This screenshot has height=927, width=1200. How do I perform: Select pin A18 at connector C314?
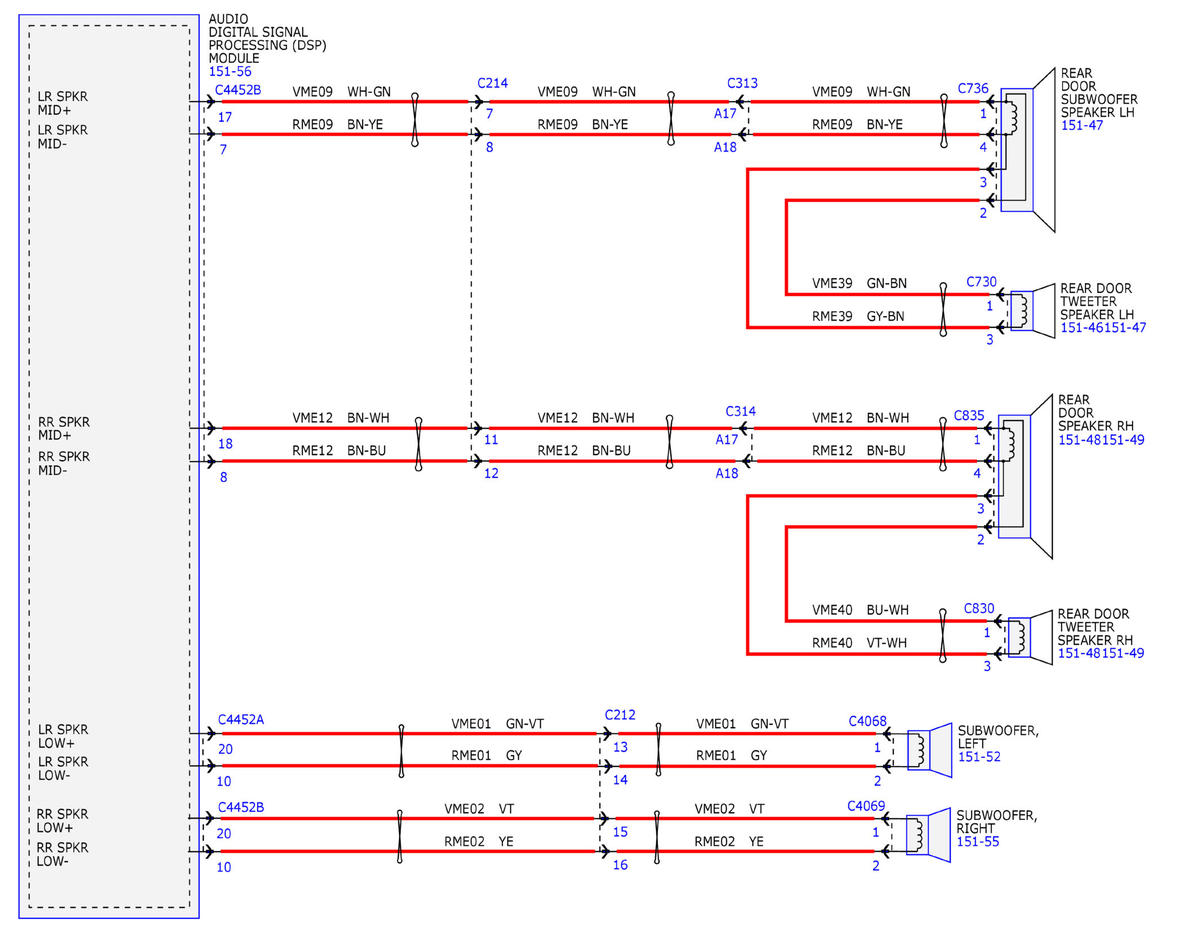(x=727, y=473)
